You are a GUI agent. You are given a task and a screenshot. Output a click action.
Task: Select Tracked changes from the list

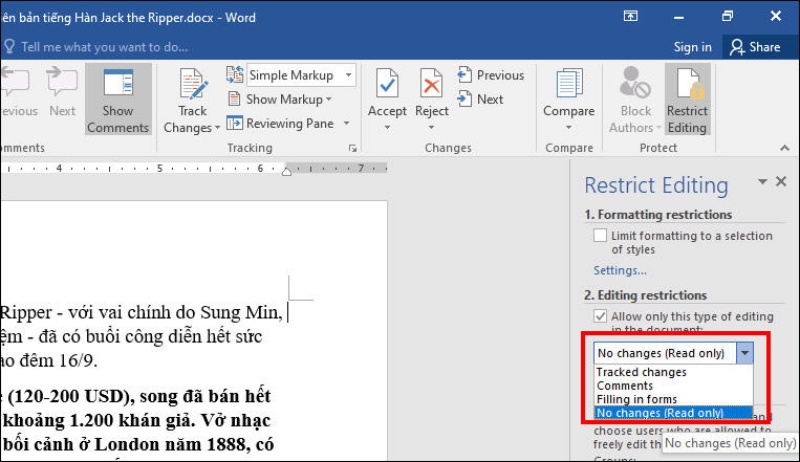[x=673, y=372]
